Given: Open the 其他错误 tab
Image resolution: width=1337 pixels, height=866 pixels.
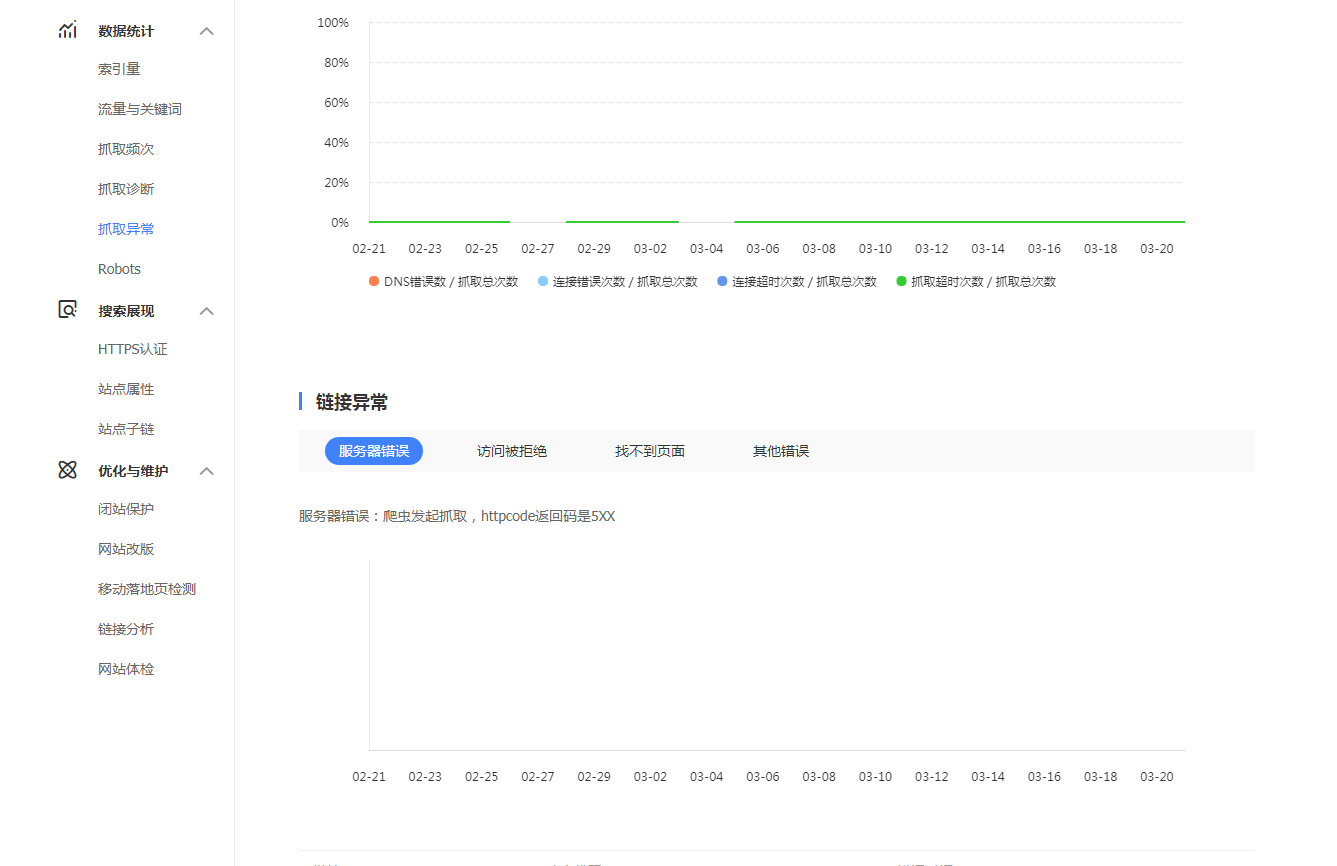Looking at the screenshot, I should coord(781,451).
